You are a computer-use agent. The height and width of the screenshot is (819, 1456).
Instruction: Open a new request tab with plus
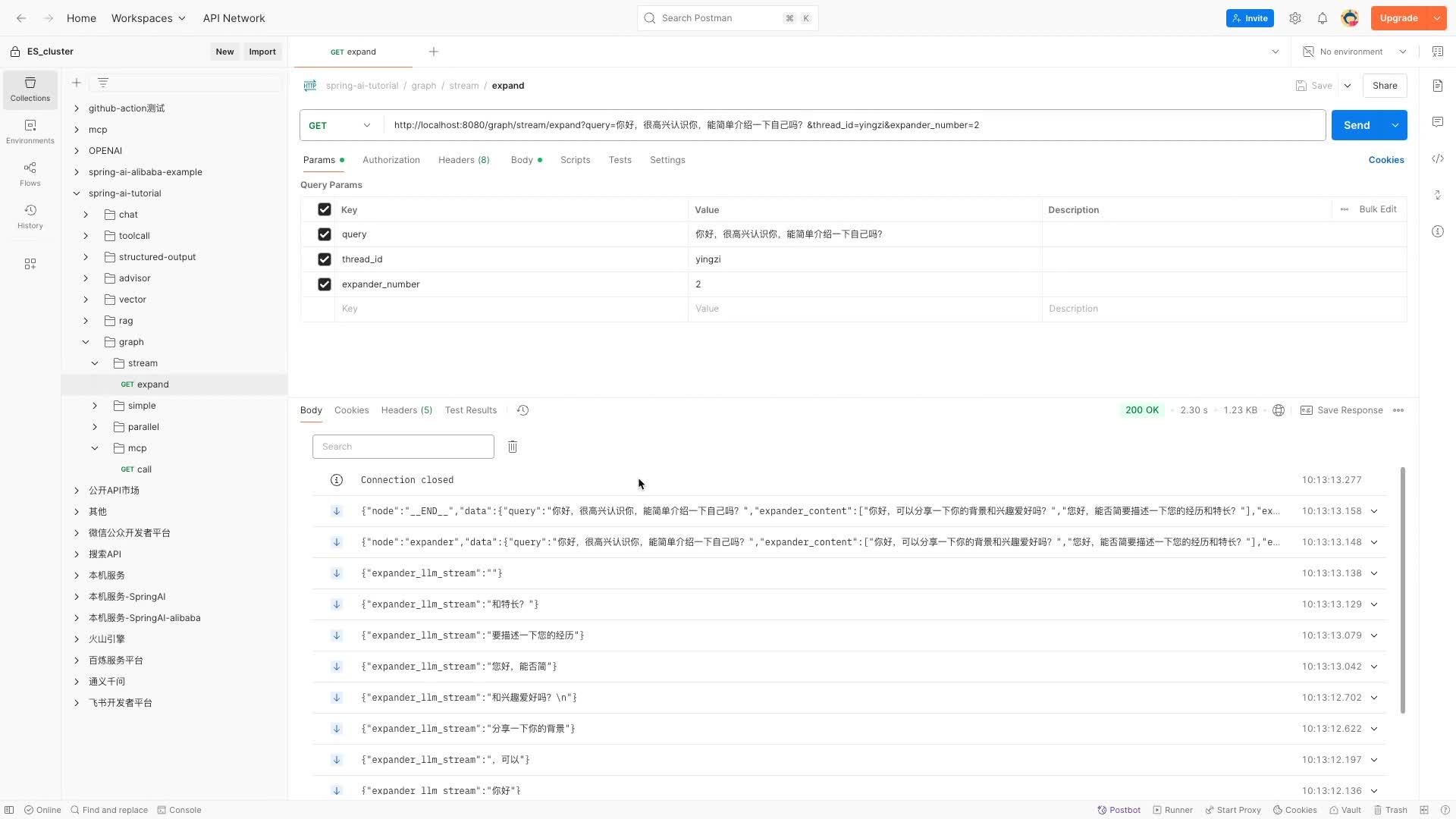tap(434, 52)
